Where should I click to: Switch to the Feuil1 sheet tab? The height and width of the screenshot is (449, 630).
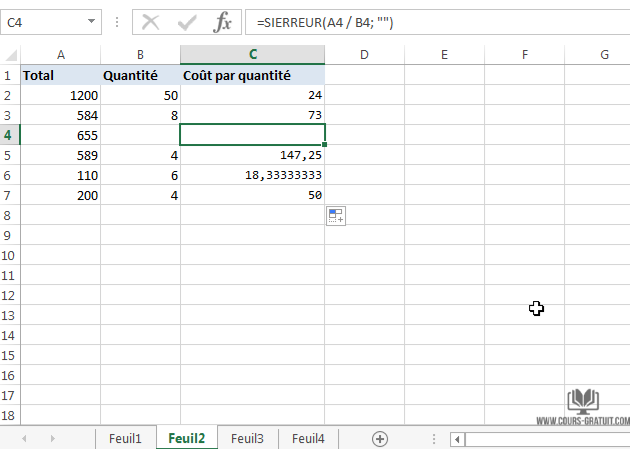pyautogui.click(x=125, y=438)
